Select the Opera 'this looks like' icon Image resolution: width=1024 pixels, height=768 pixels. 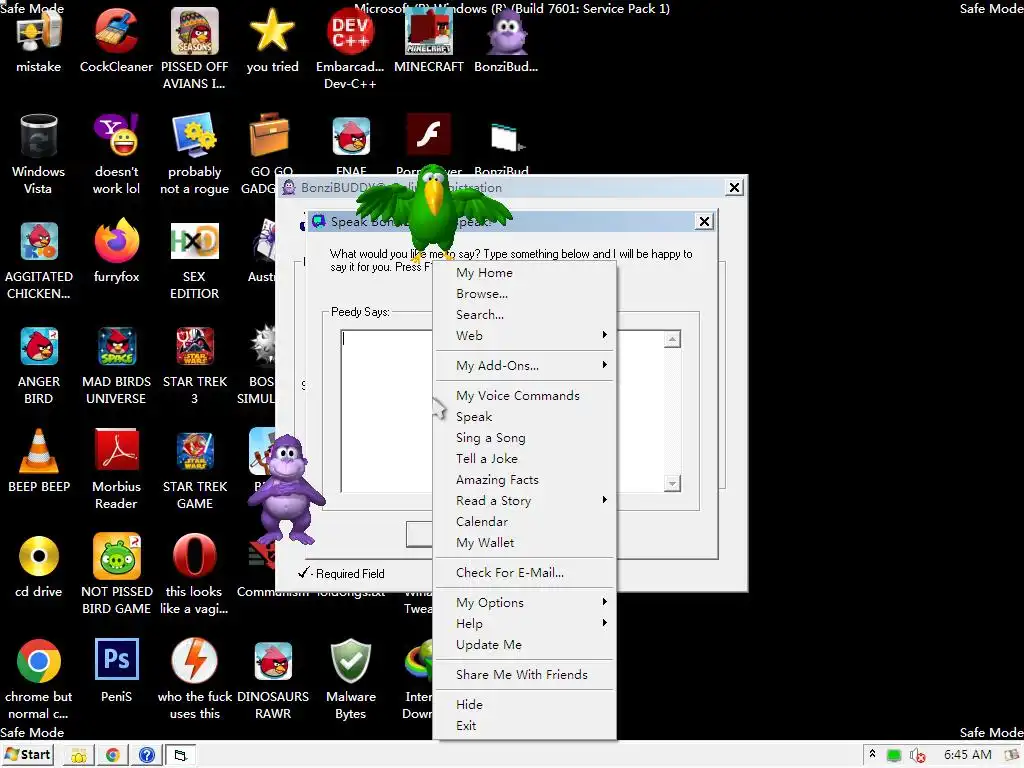(195, 575)
